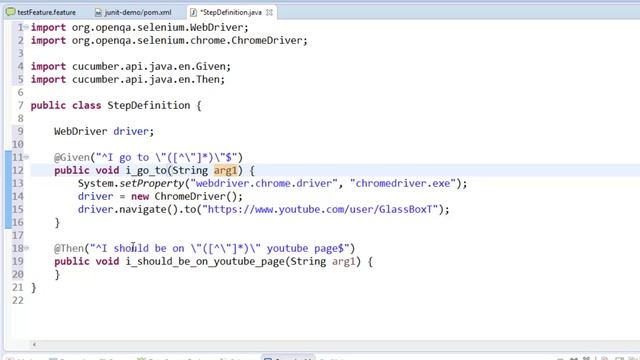Click the i_go_to method name
Viewport: 640px width, 360px height.
tap(146, 170)
